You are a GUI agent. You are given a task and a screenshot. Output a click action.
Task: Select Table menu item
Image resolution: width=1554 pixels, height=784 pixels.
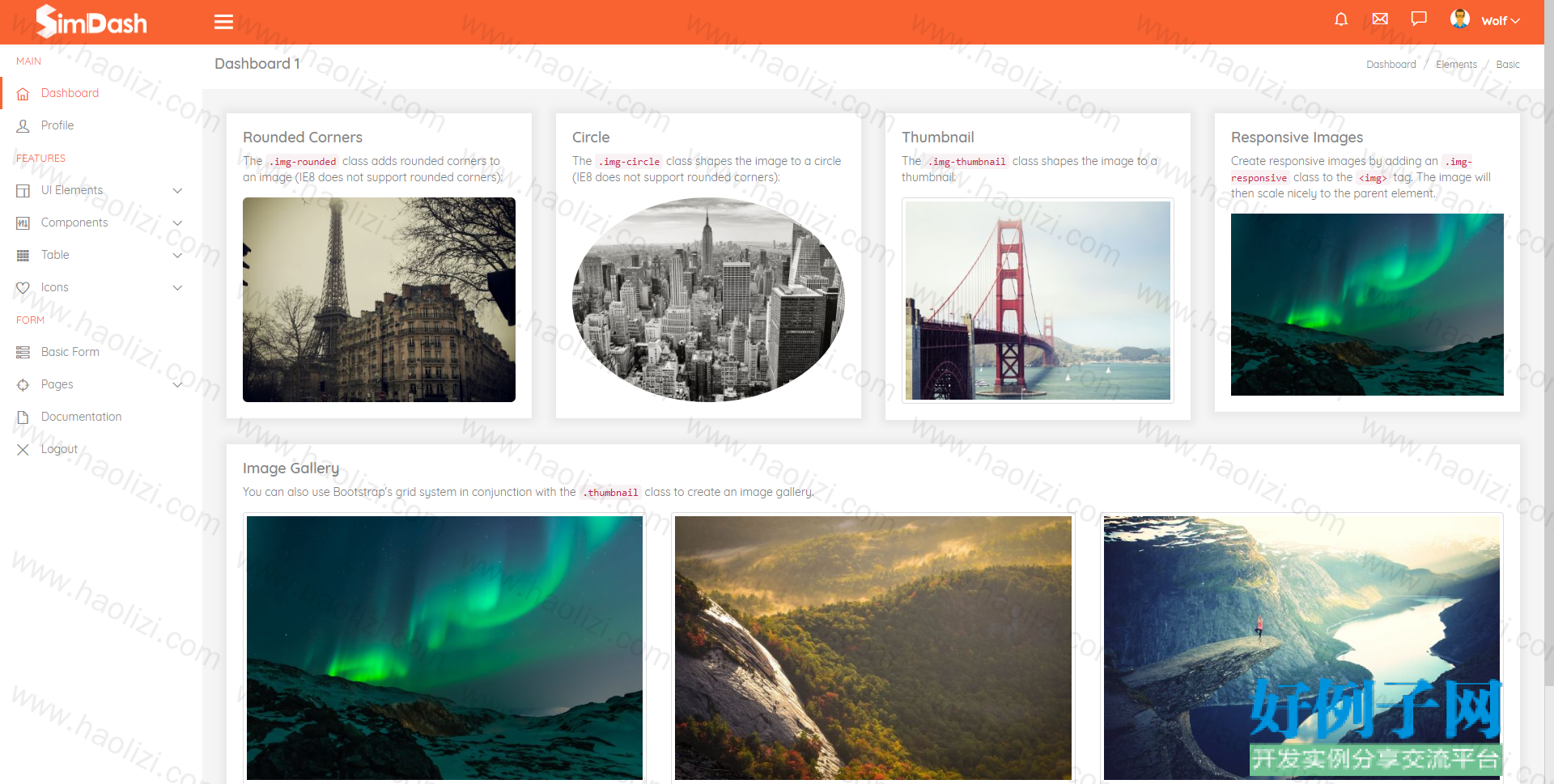click(x=55, y=255)
